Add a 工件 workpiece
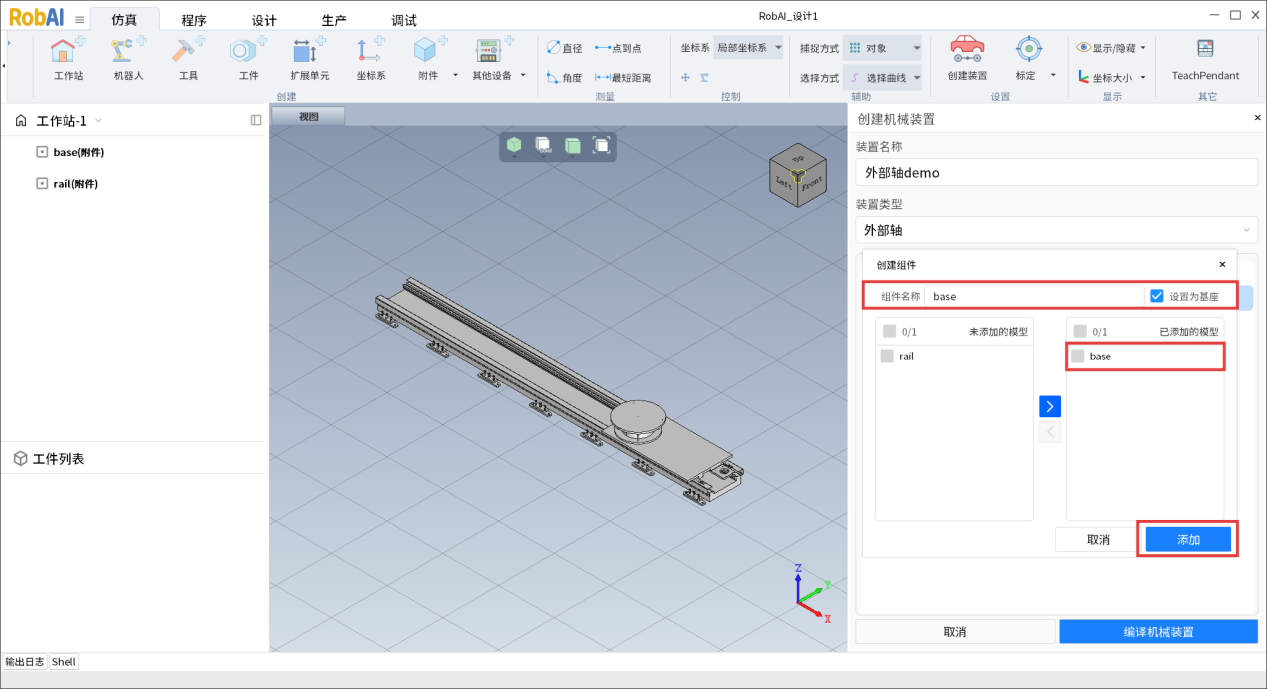The height and width of the screenshot is (689, 1267). tap(248, 58)
